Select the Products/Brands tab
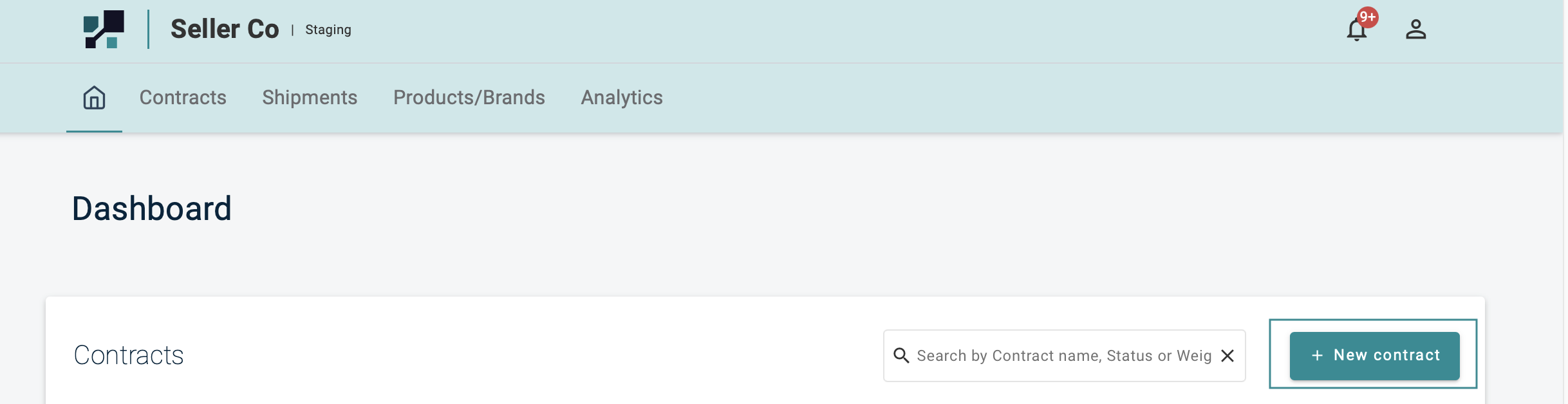 (x=469, y=98)
